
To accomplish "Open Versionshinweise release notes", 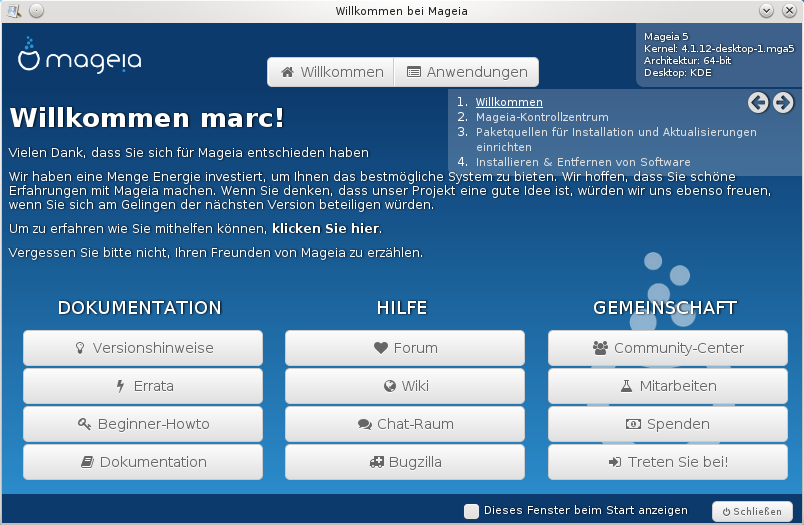I will [x=143, y=348].
